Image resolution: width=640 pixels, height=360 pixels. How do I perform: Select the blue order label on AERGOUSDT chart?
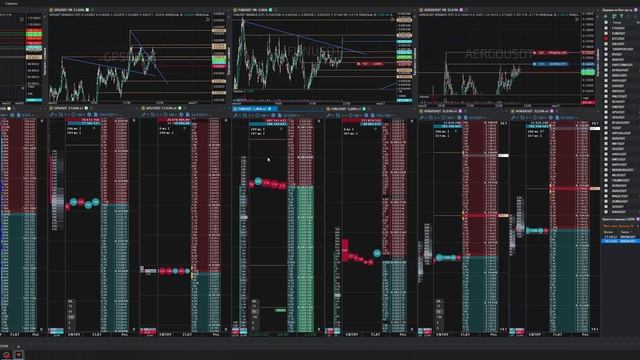551,64
